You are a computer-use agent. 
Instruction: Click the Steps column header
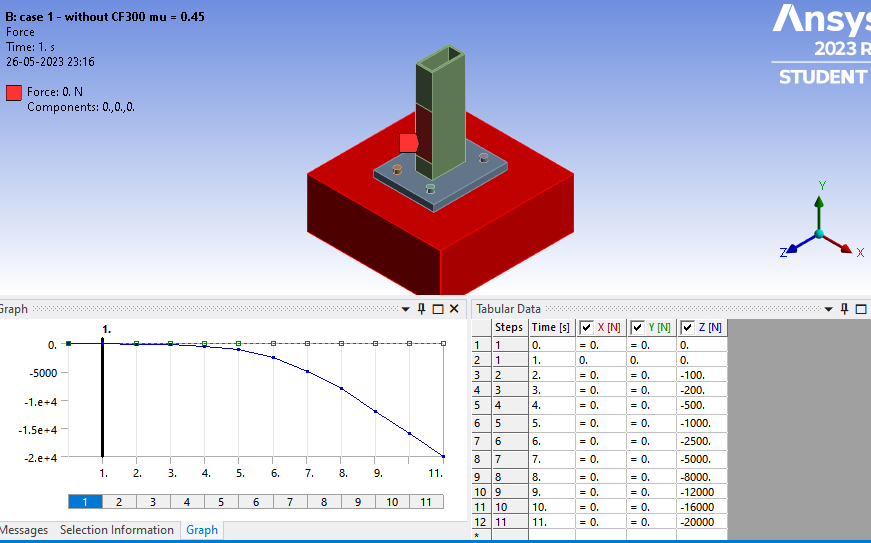[x=509, y=328]
